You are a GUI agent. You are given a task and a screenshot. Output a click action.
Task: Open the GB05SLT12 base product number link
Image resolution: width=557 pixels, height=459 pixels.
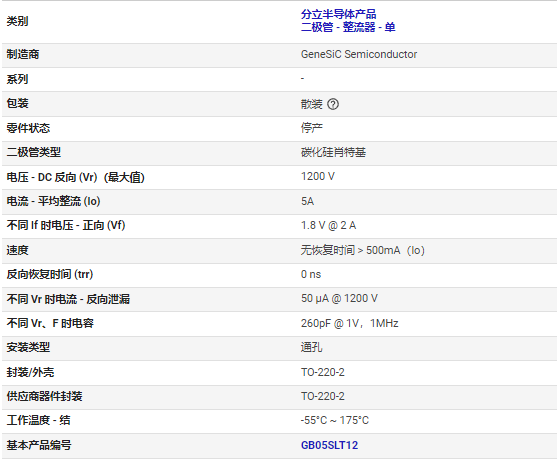pyautogui.click(x=329, y=445)
